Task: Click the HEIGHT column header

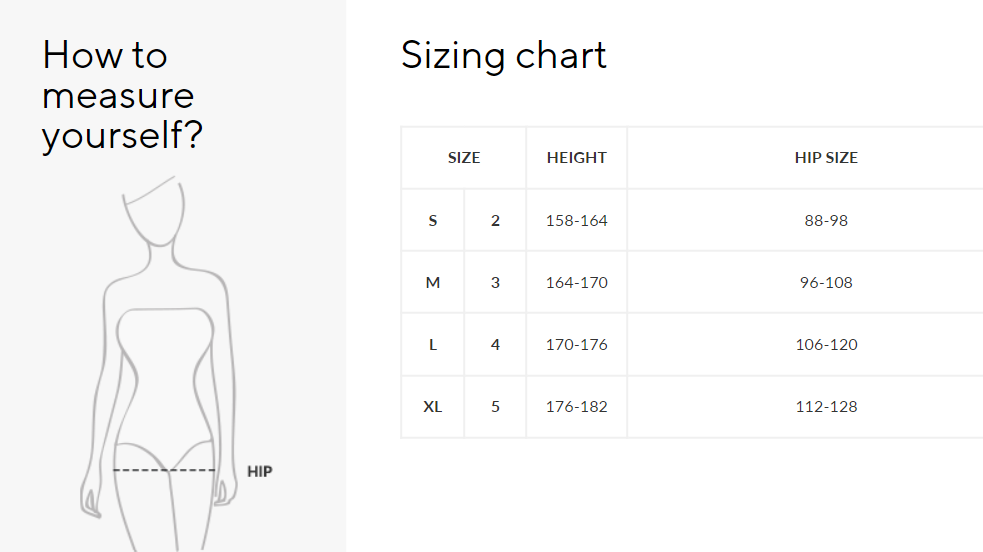Action: tap(576, 157)
